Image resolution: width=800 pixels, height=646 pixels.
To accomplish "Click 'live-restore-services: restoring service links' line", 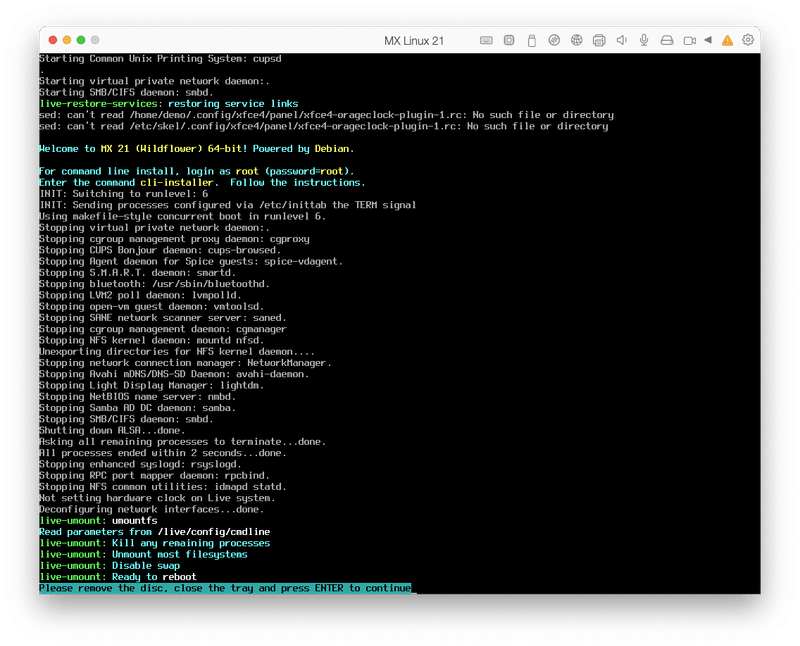I will pyautogui.click(x=169, y=104).
